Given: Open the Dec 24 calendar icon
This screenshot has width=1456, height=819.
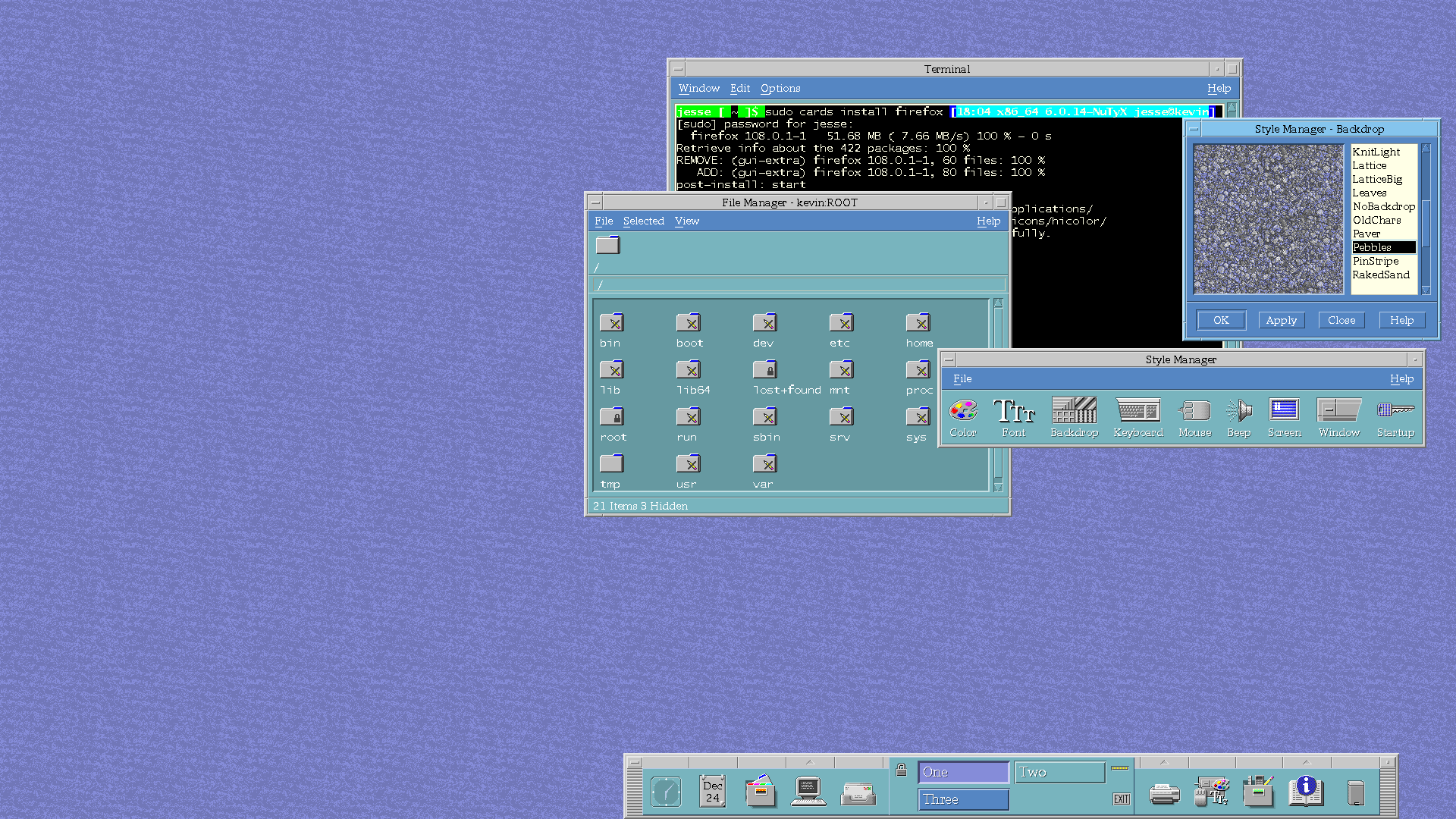Looking at the screenshot, I should pyautogui.click(x=713, y=792).
